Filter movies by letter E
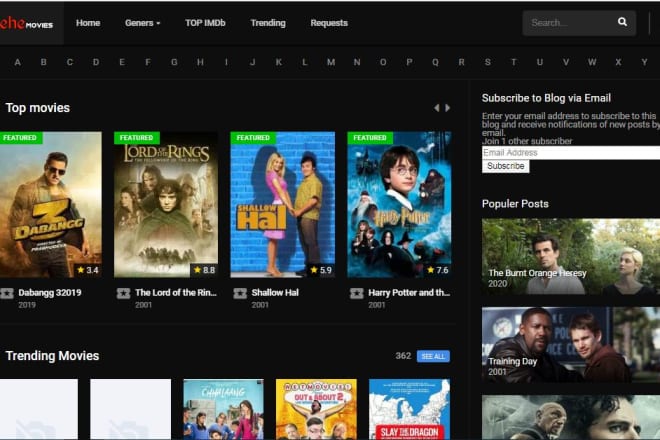 click(122, 62)
